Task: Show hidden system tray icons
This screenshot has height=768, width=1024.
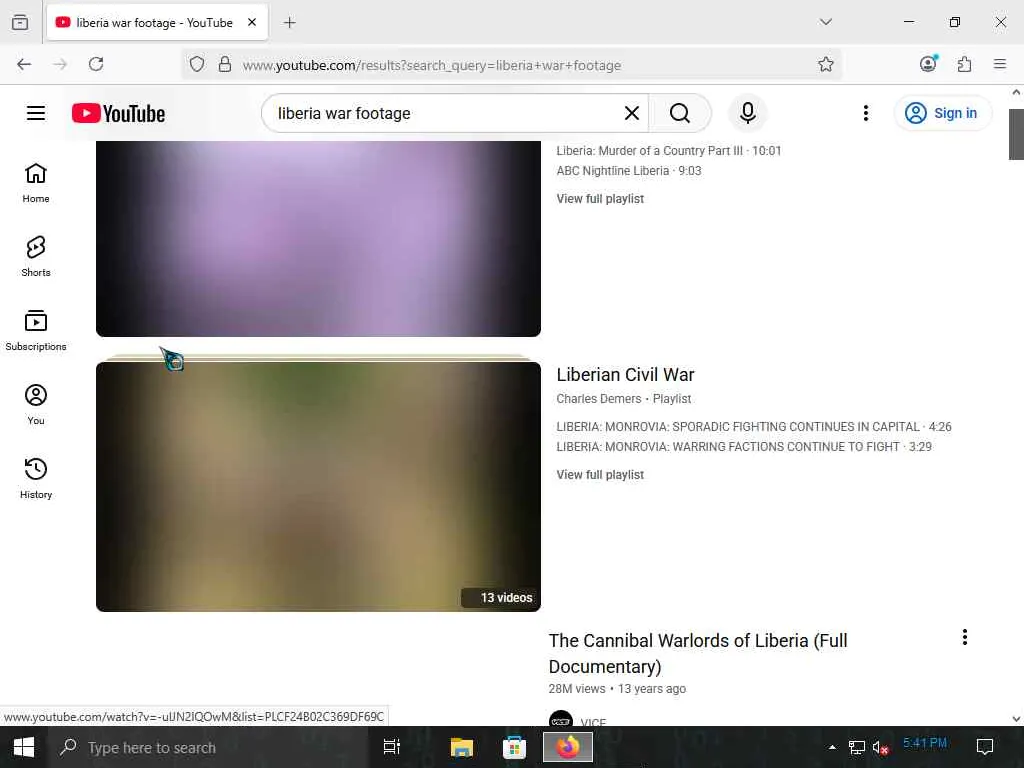Action: pos(832,747)
